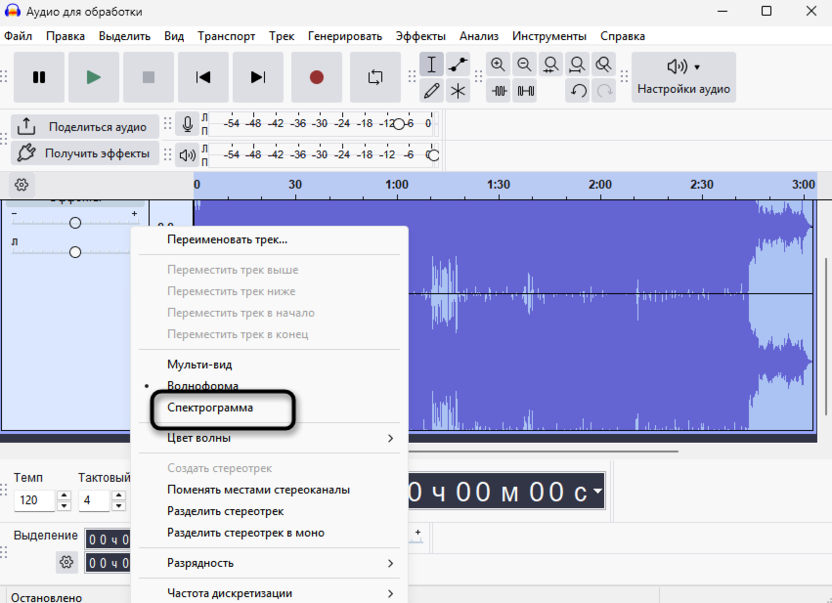Click the Trim audio outside selection icon
Screen dimensions: 832x603
pos(498,91)
